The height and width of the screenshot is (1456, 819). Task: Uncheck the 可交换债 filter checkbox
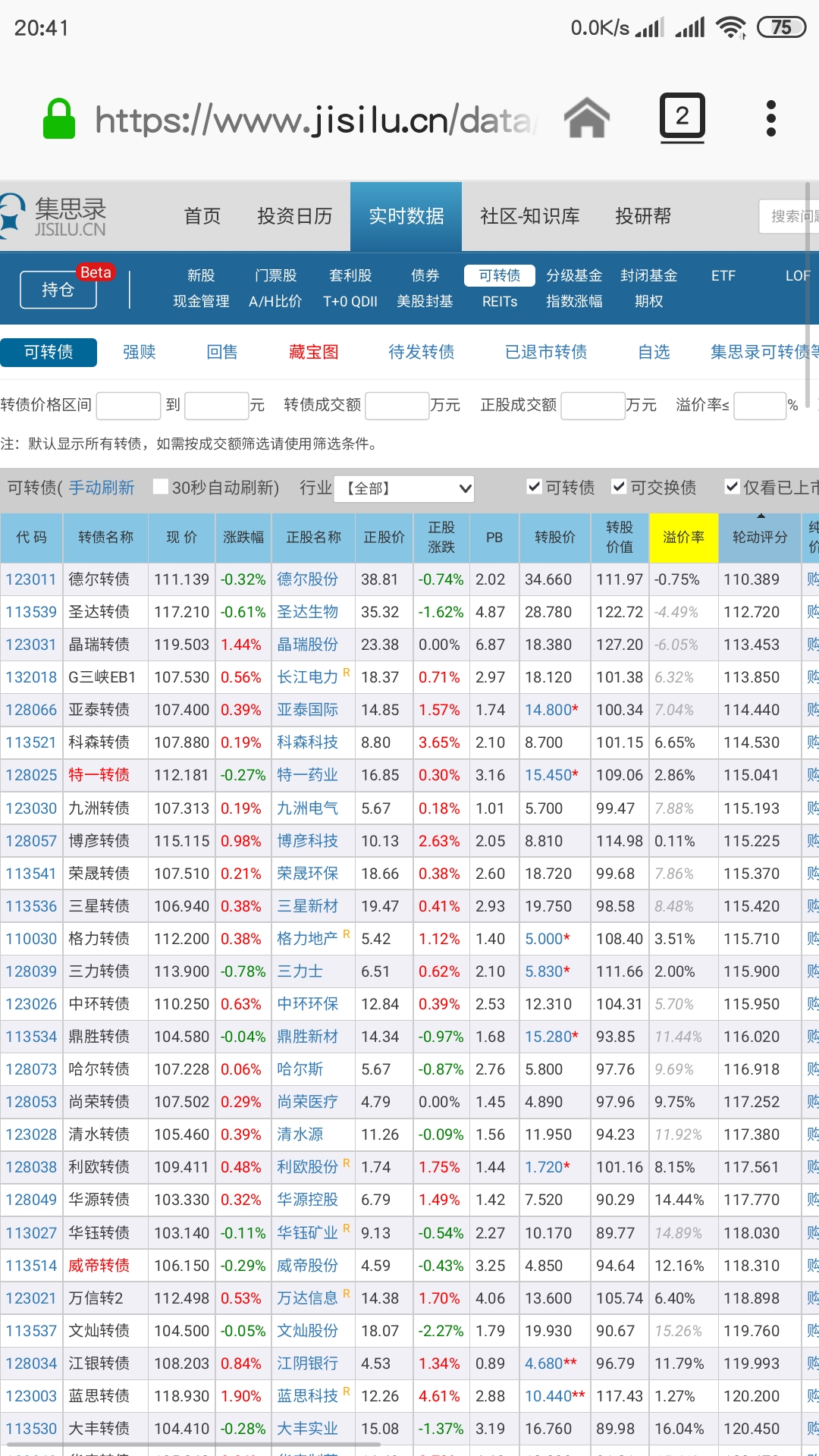[620, 487]
